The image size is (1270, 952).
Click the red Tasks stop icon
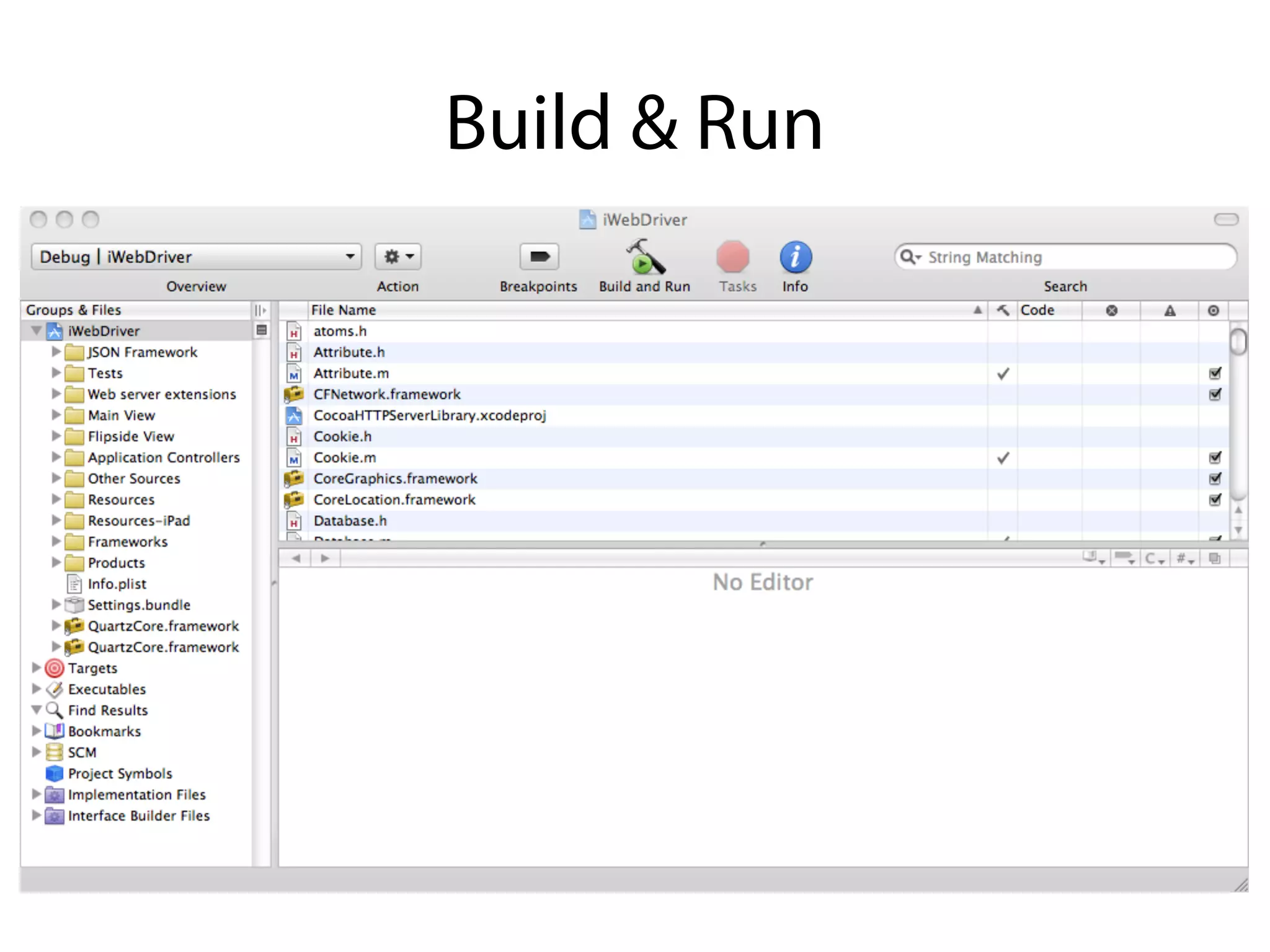733,257
